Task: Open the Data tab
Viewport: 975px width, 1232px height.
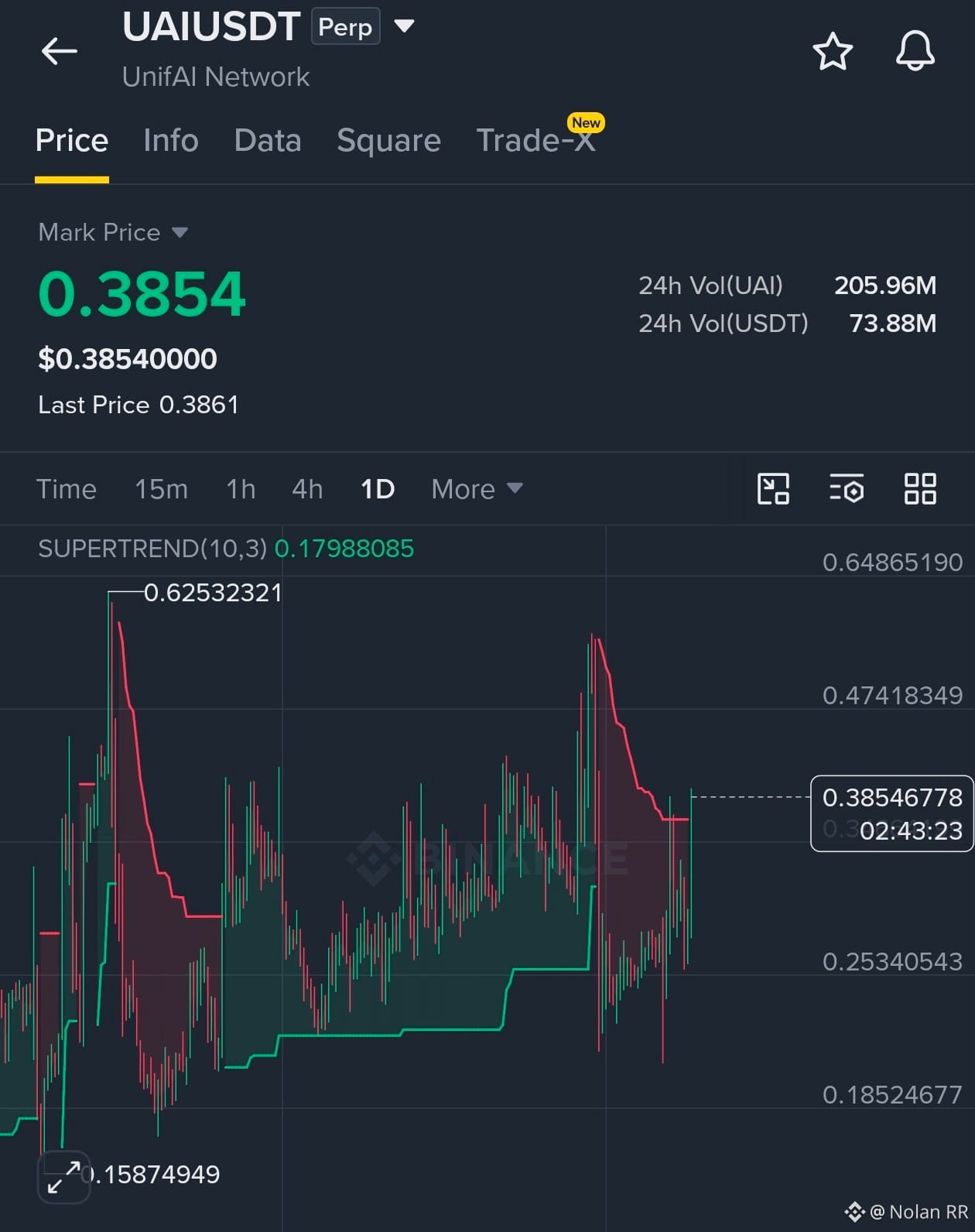Action: tap(268, 140)
